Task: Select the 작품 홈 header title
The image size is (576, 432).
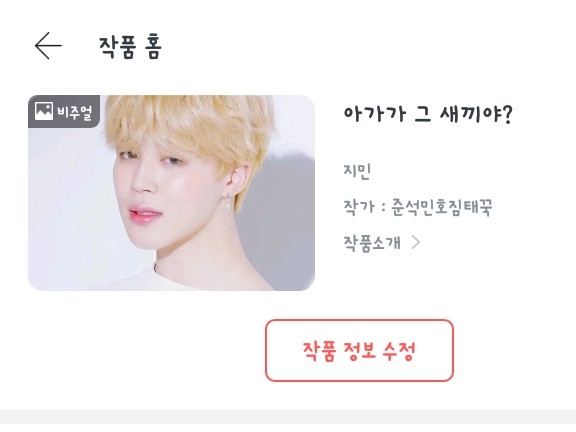Action: pos(130,47)
